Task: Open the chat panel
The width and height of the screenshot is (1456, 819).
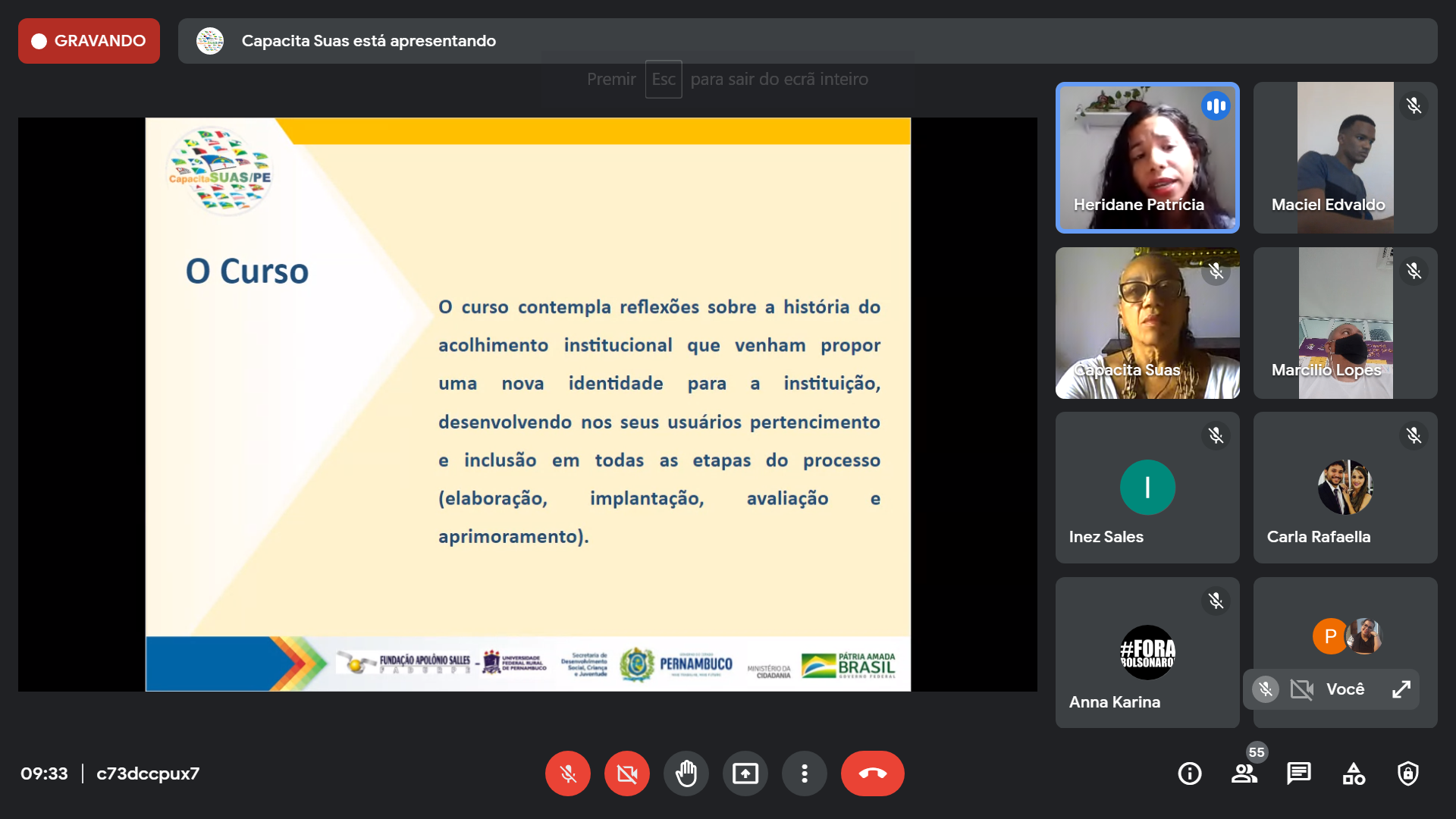Action: [1298, 773]
